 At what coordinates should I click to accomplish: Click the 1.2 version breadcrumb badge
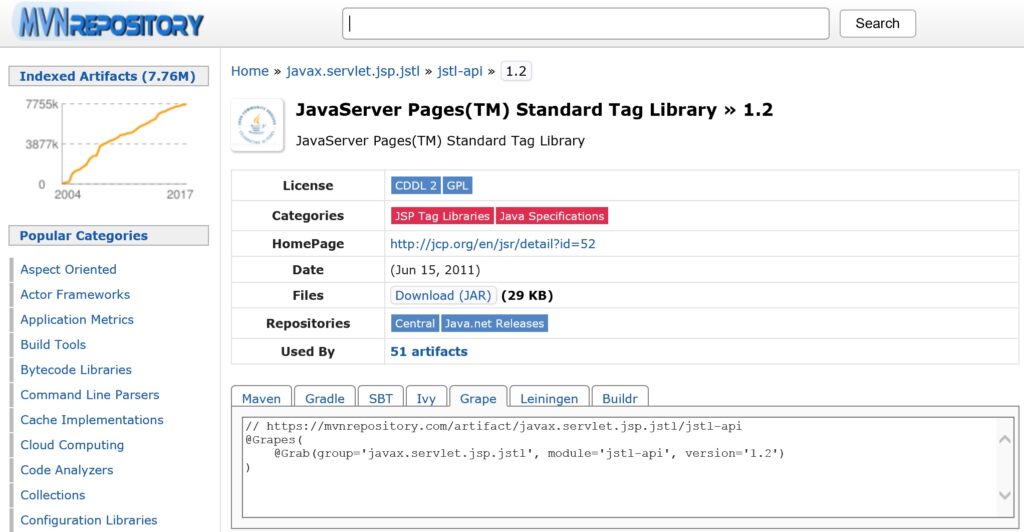tap(516, 71)
